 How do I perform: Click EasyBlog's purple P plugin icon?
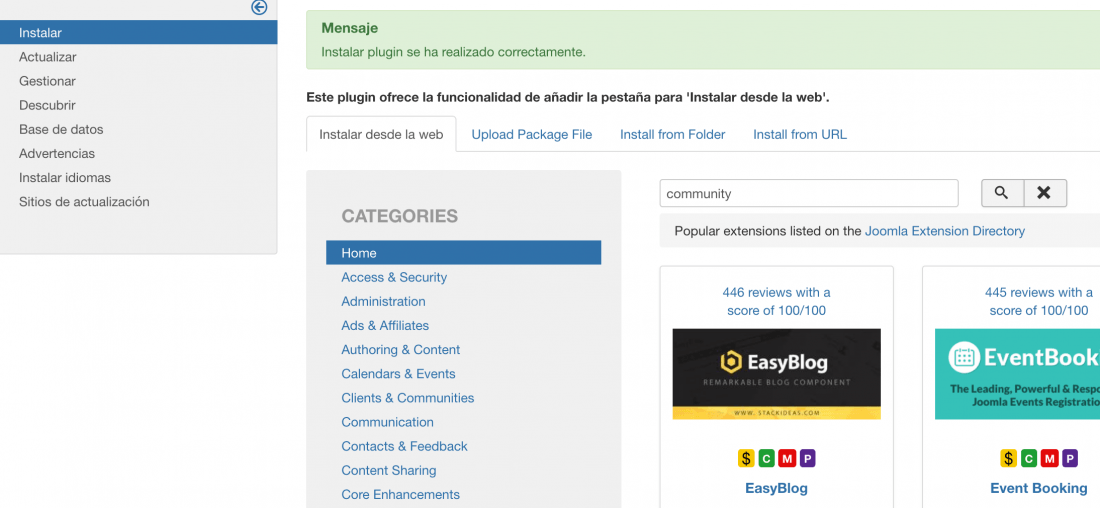[x=807, y=459]
